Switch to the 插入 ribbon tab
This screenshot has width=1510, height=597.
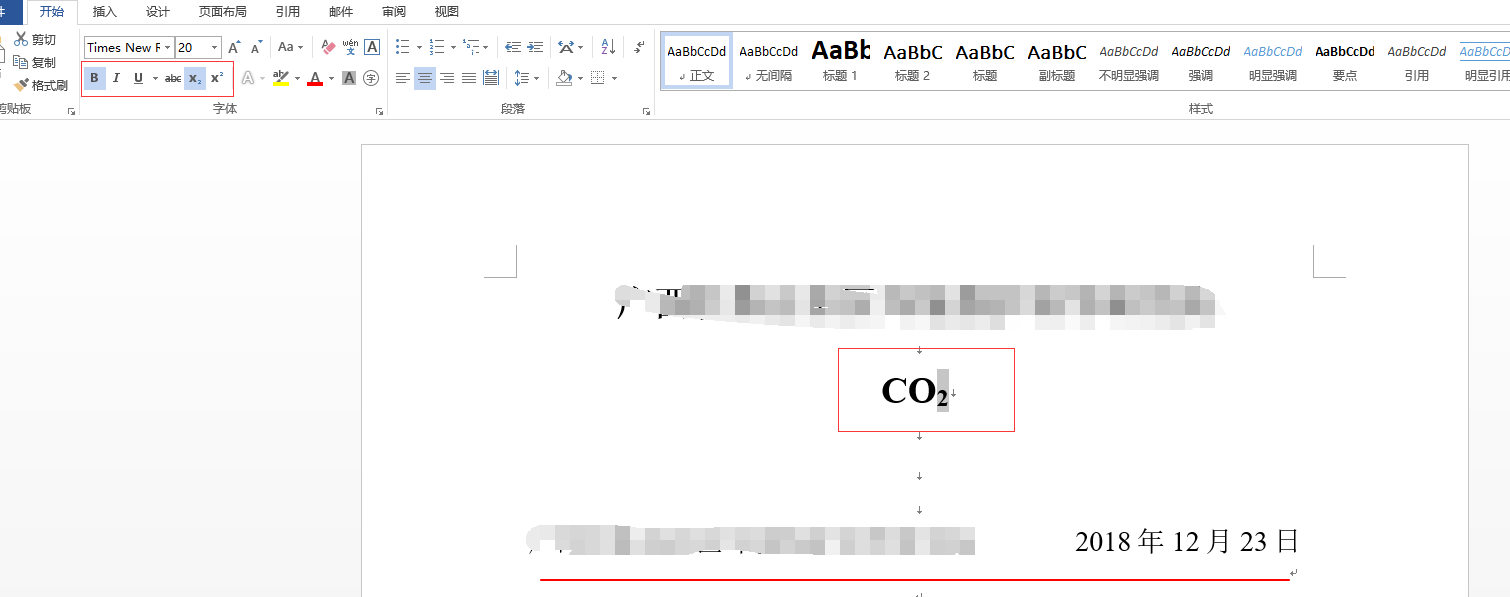click(x=104, y=12)
